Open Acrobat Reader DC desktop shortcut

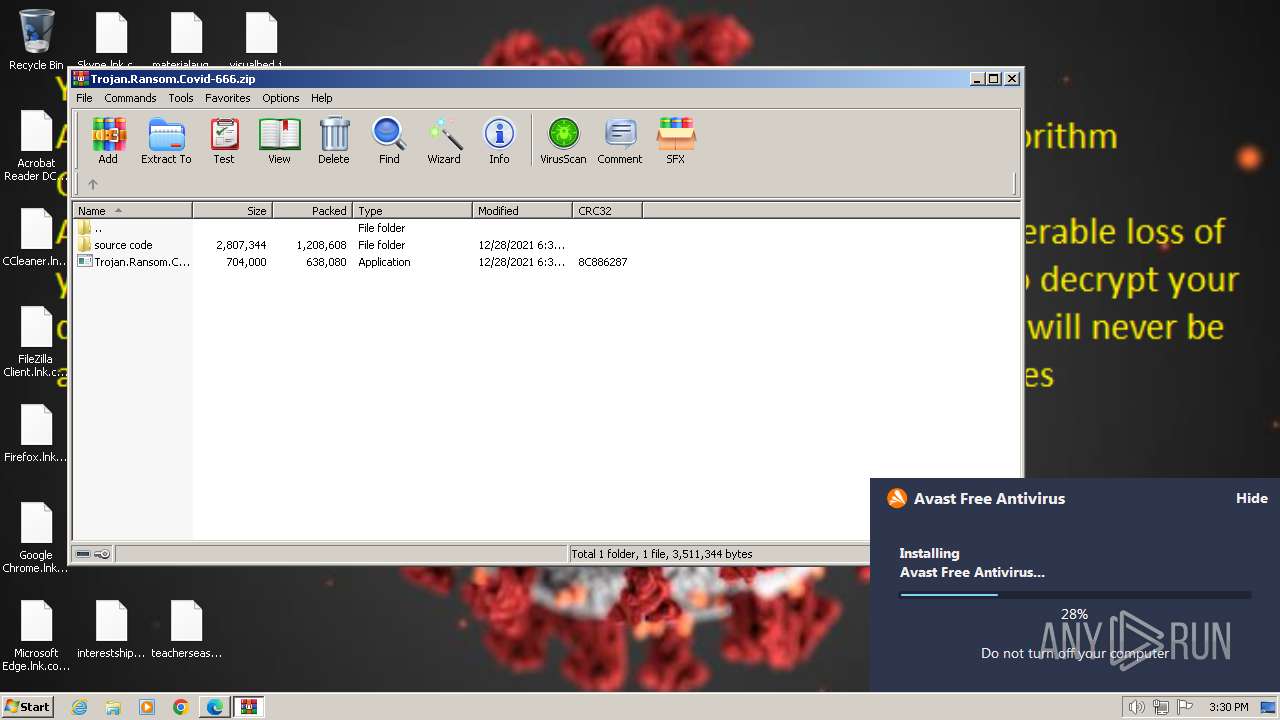coord(36,146)
